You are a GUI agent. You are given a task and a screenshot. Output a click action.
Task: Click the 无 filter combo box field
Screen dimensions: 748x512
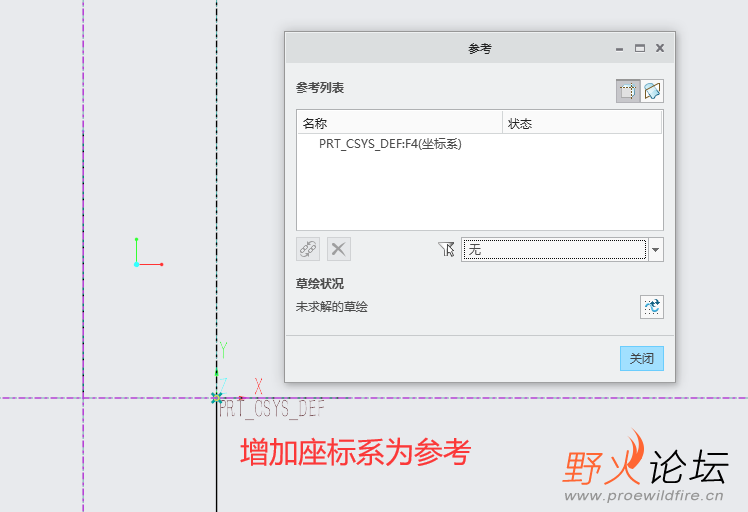554,250
